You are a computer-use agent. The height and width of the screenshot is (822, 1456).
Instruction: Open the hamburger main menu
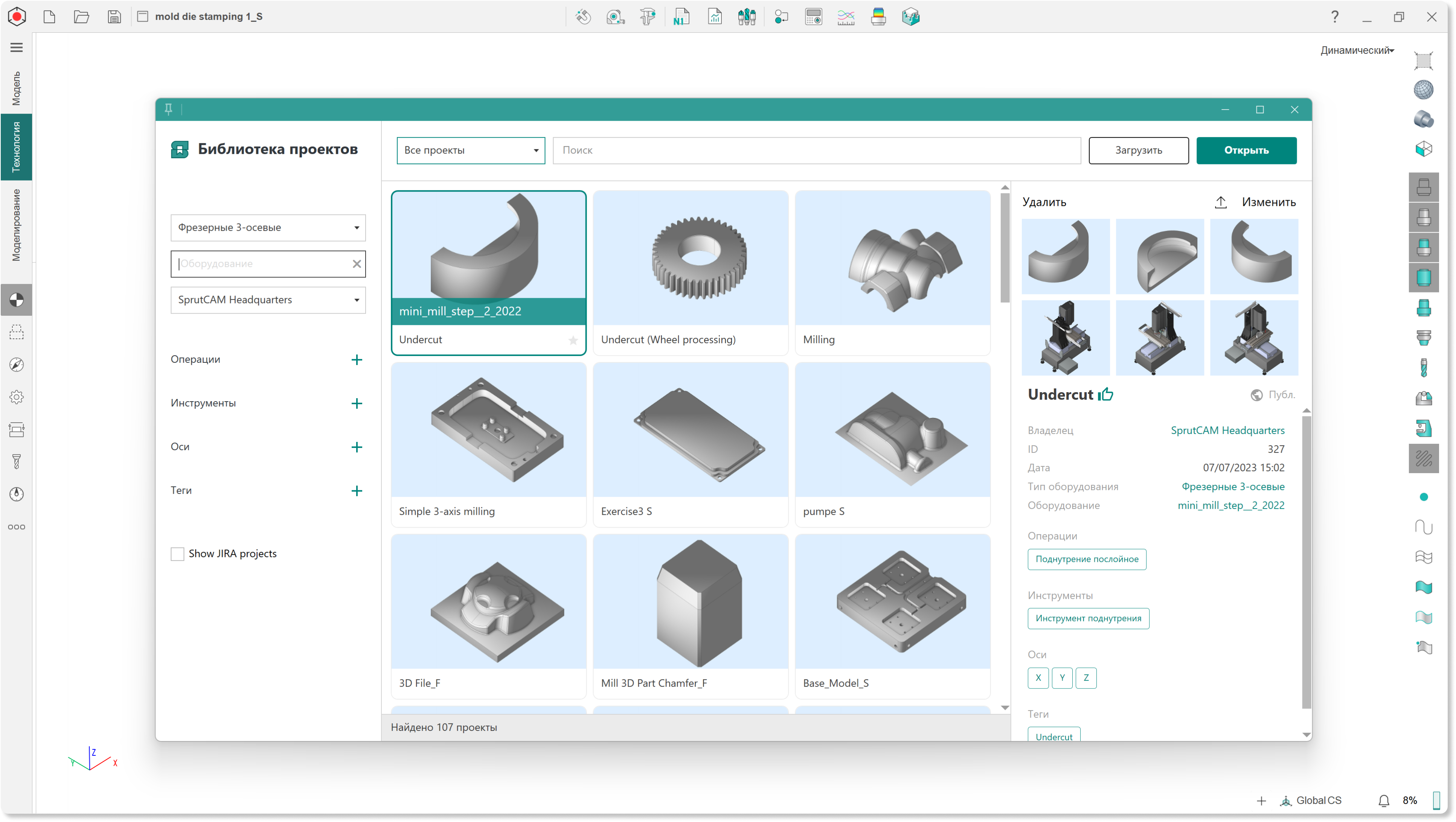click(17, 47)
